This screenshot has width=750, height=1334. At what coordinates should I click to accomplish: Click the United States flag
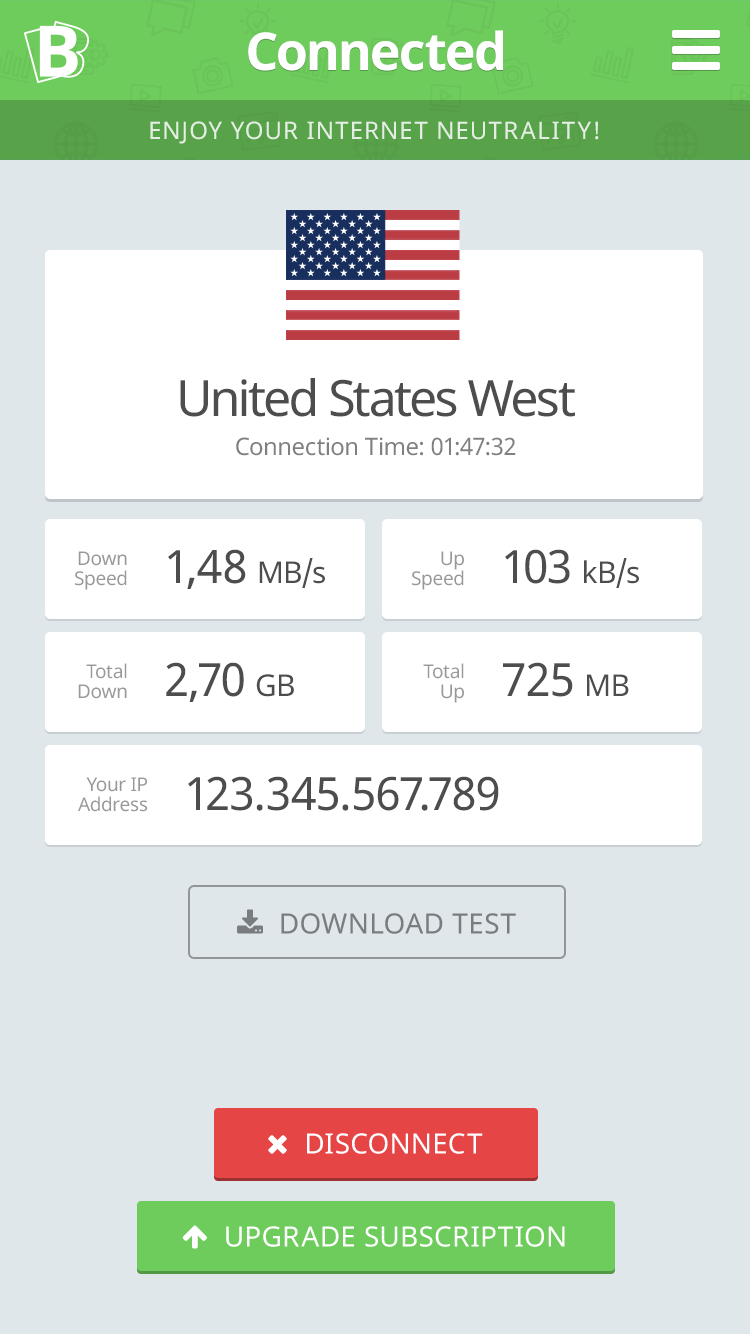[x=373, y=275]
